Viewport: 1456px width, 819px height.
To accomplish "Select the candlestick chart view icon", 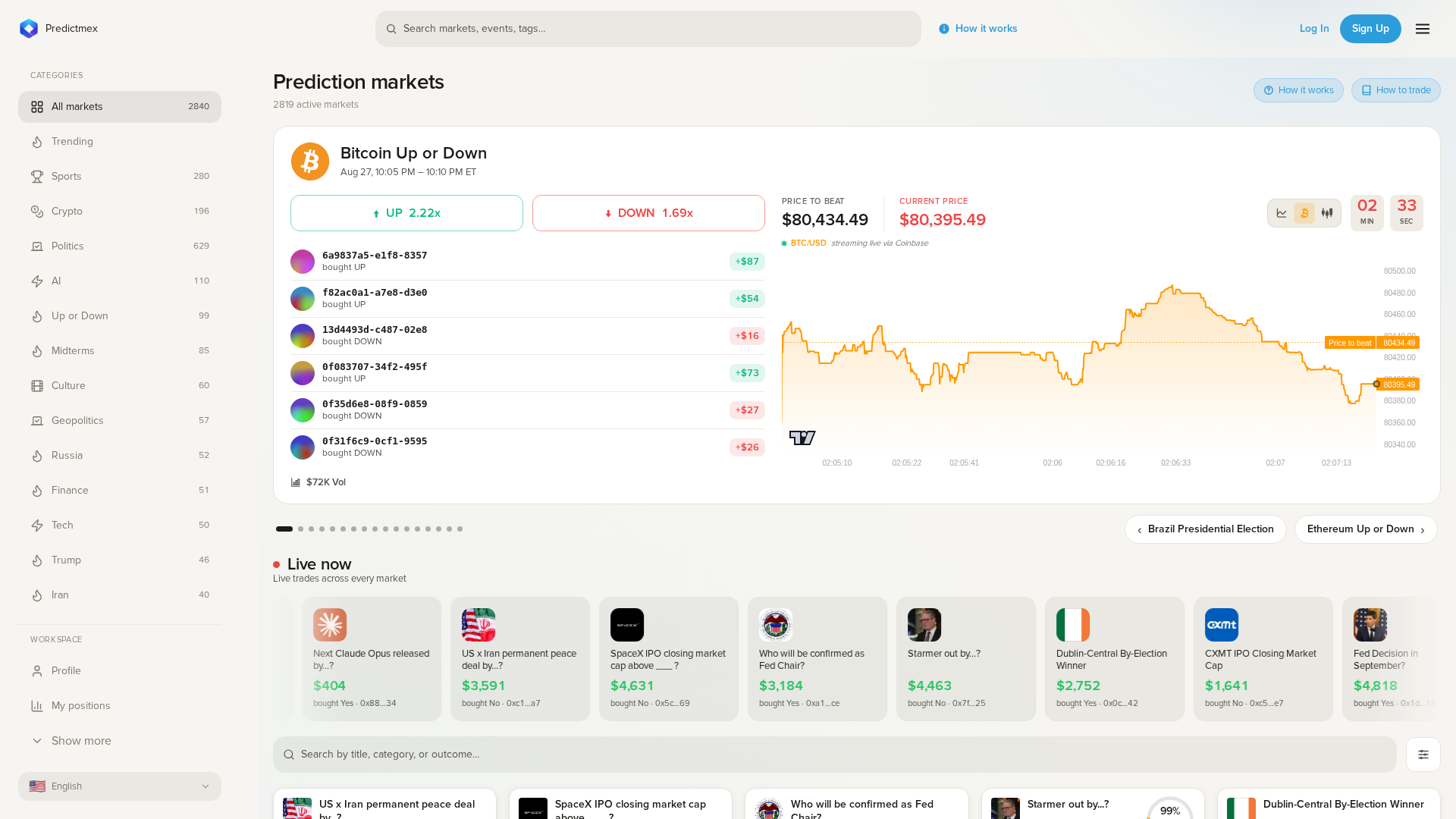I will pyautogui.click(x=1327, y=213).
